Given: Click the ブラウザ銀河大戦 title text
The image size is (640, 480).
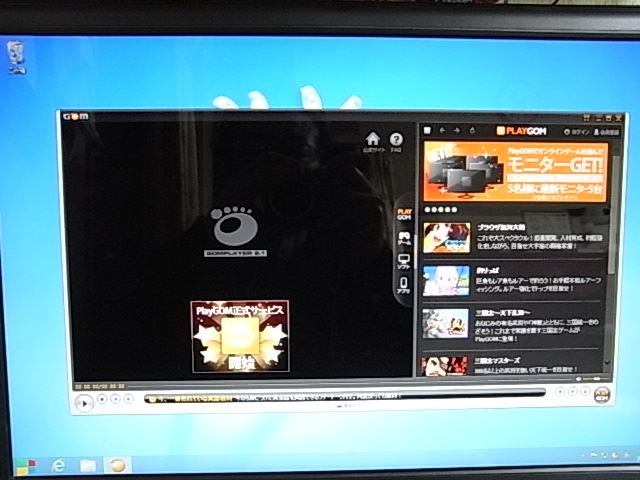Looking at the screenshot, I should click(501, 227).
